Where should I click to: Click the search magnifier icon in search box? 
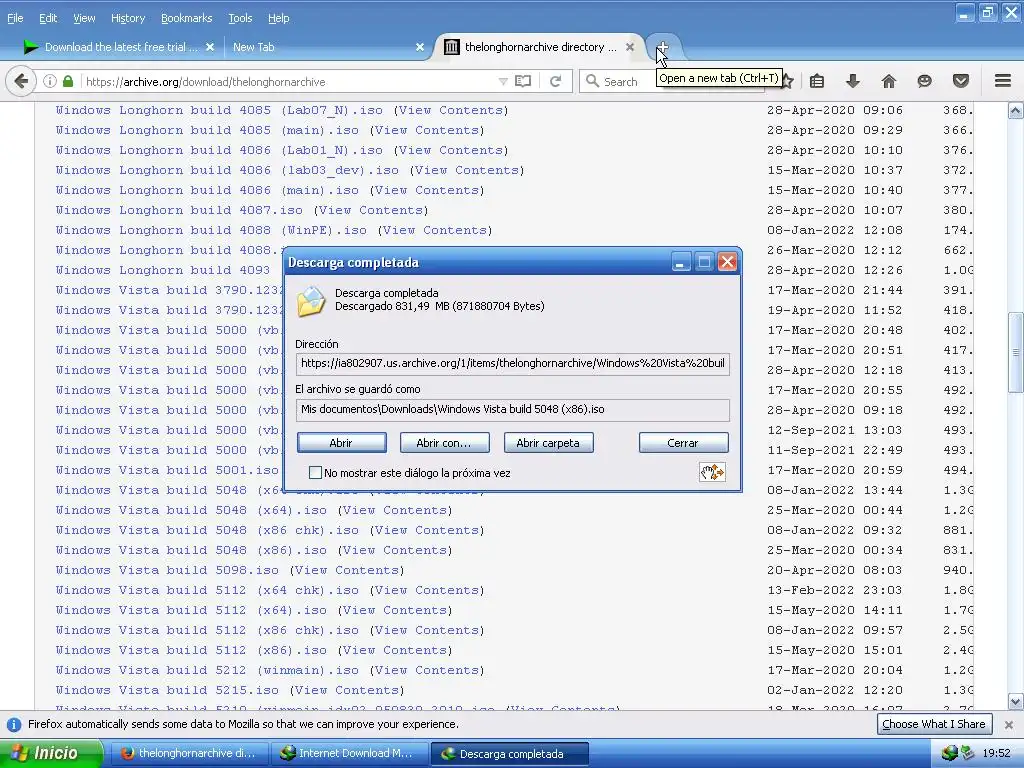tap(592, 81)
